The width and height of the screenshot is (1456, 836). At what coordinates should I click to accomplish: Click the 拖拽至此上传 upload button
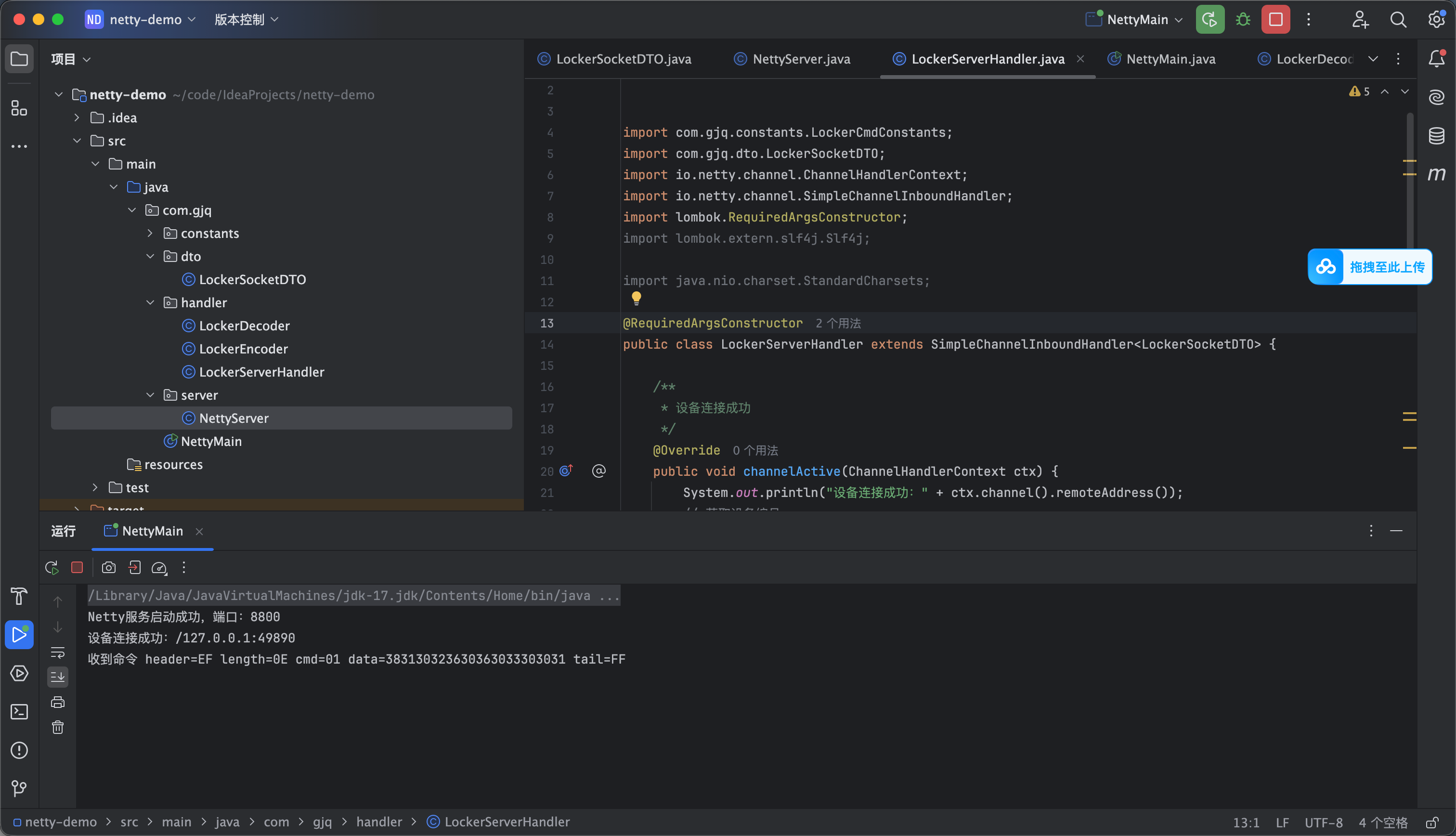[1369, 267]
